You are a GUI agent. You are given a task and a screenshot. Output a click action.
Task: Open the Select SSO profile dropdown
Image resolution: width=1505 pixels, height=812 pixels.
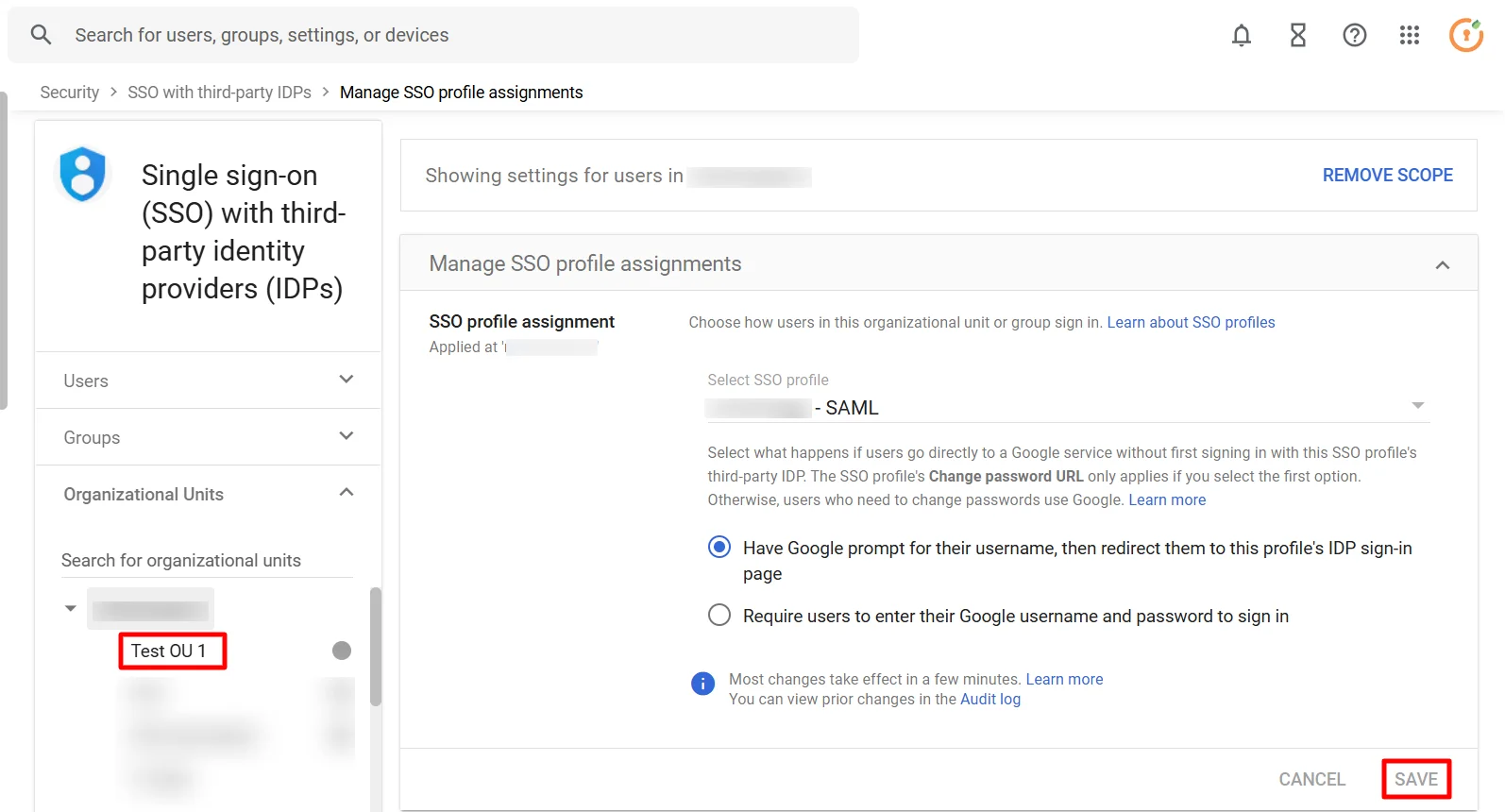(1068, 407)
